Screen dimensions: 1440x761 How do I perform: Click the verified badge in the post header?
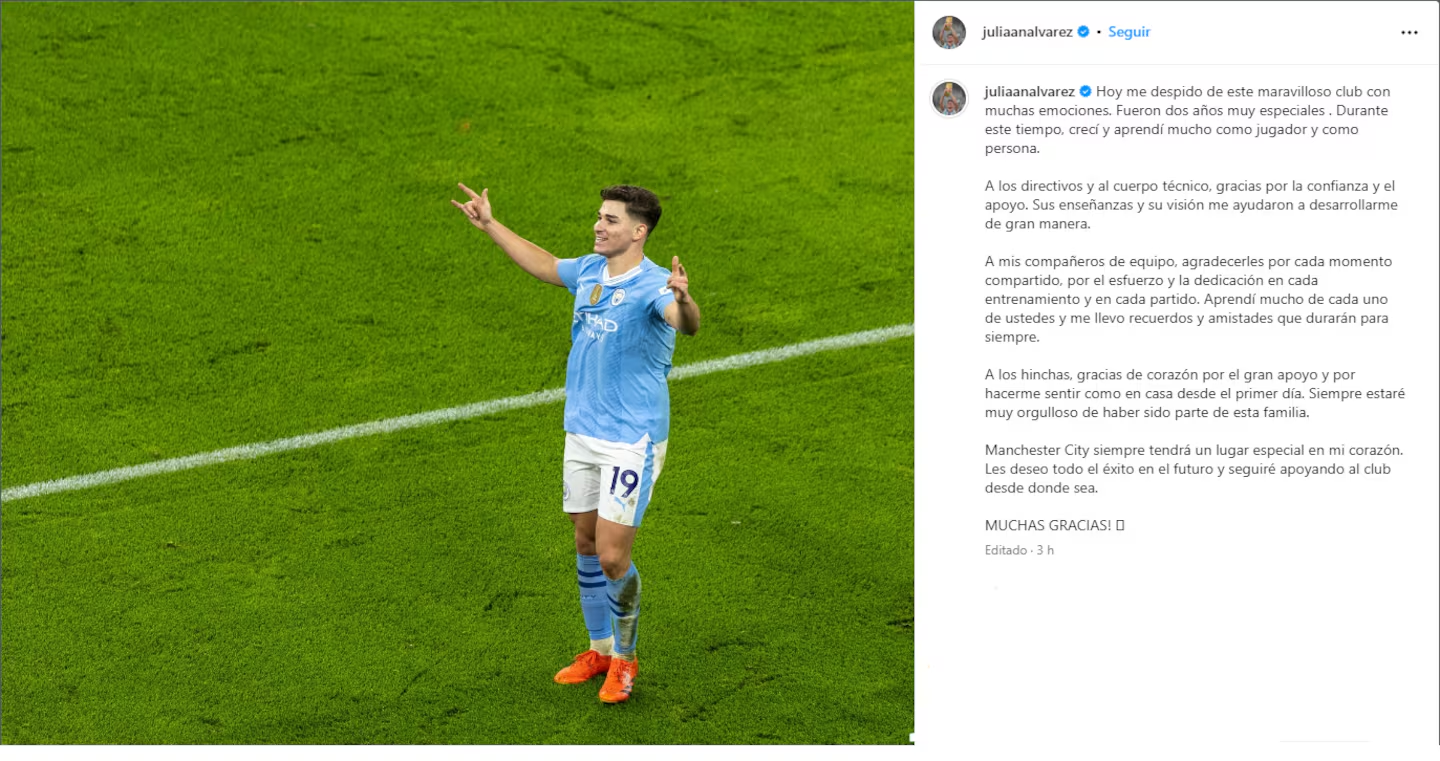pyautogui.click(x=1083, y=32)
